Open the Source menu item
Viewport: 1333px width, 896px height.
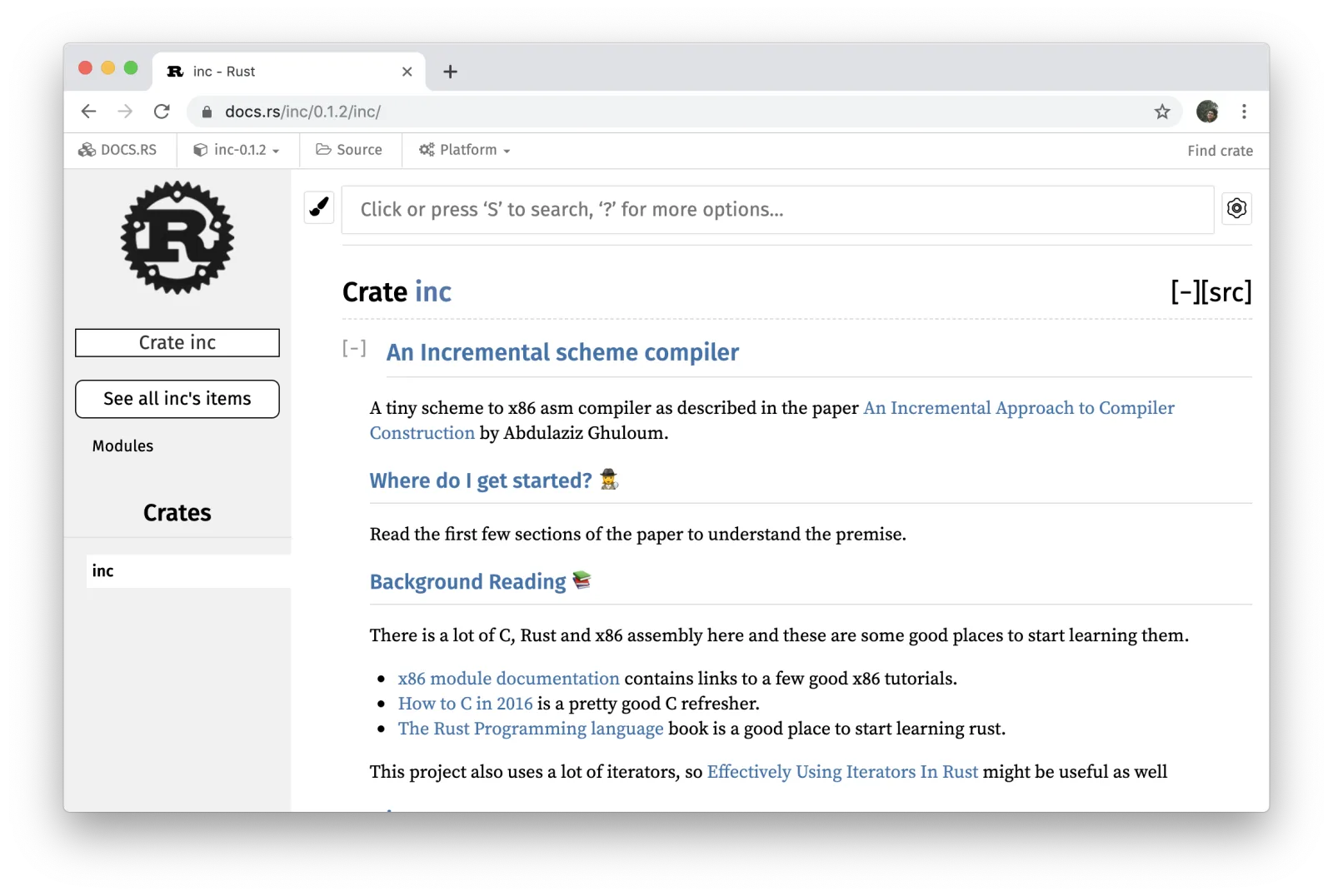click(x=349, y=150)
